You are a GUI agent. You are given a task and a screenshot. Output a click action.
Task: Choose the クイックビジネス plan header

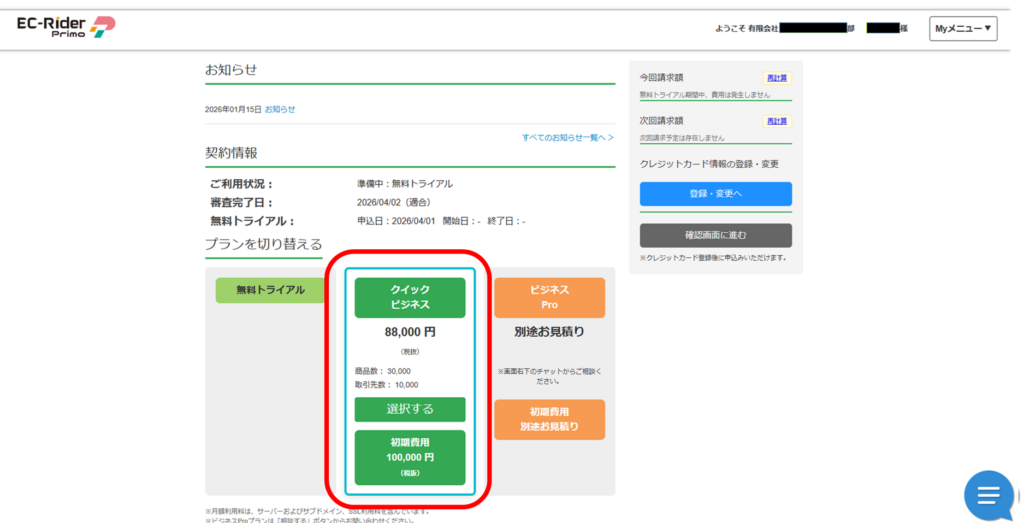410,297
